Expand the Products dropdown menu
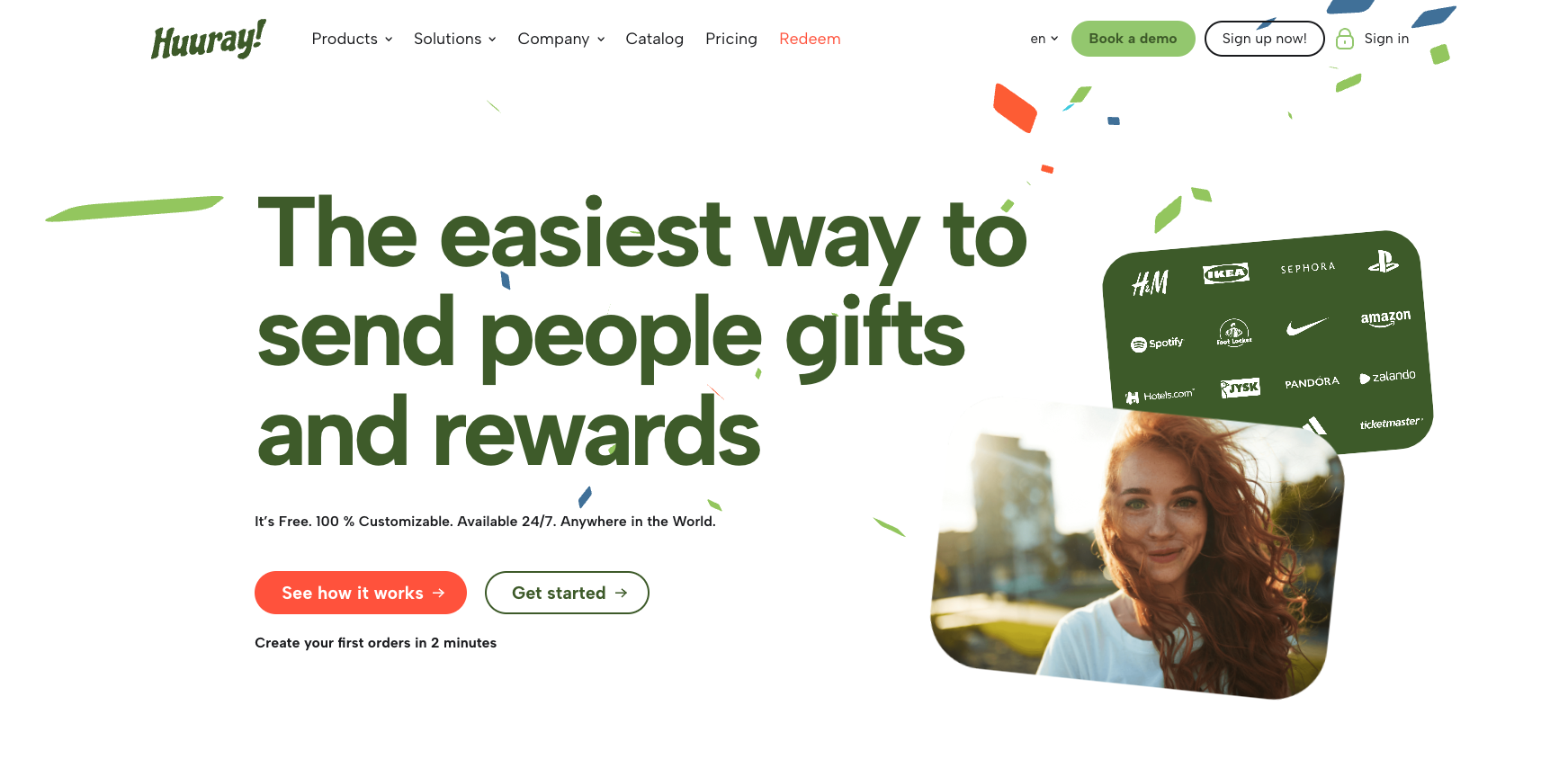1568x777 pixels. (x=352, y=39)
